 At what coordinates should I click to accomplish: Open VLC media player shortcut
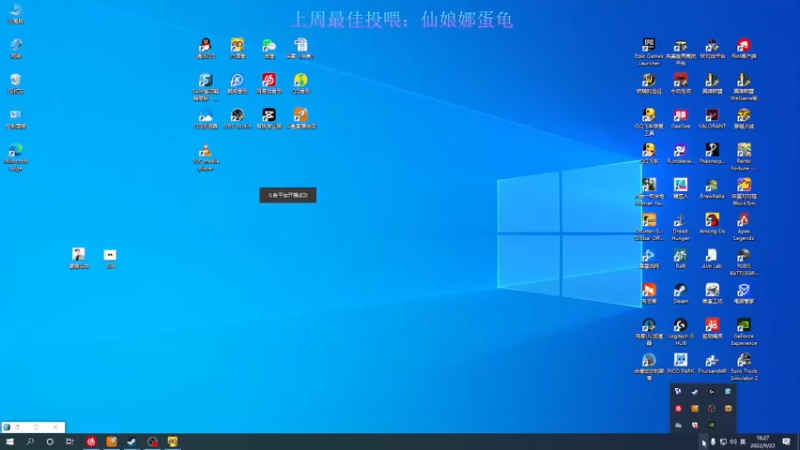[x=205, y=157]
